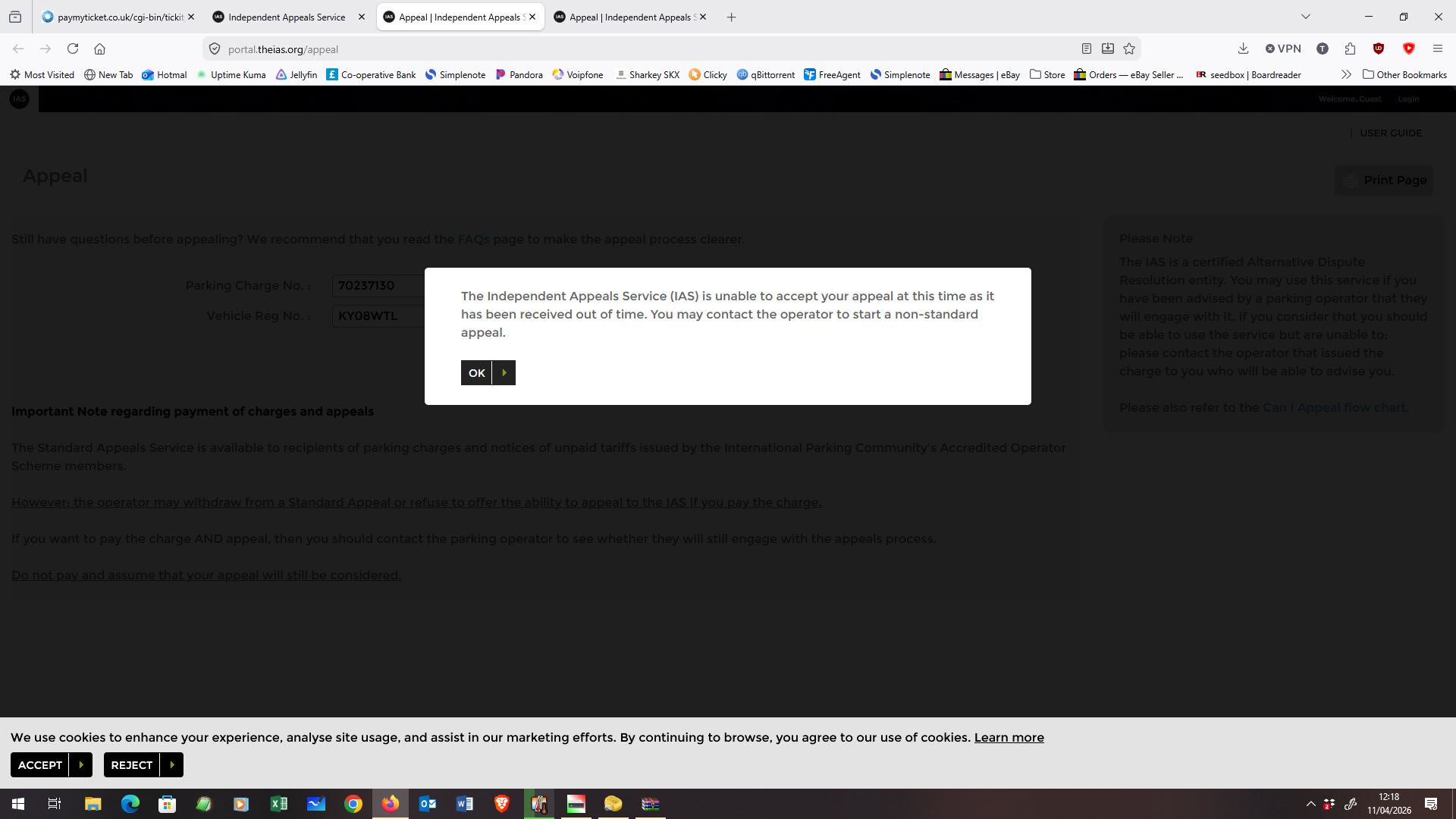Show more bookmarks overflow chevron
The width and height of the screenshot is (1456, 819).
coord(1346,74)
